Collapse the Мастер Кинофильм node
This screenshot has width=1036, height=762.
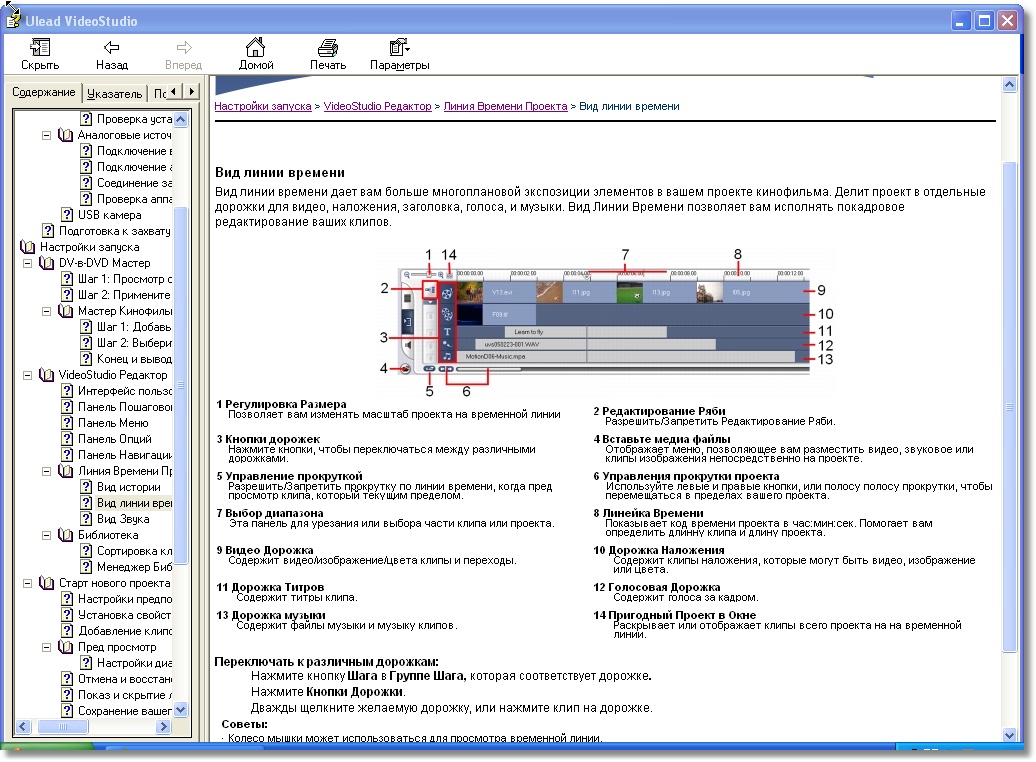click(x=47, y=311)
